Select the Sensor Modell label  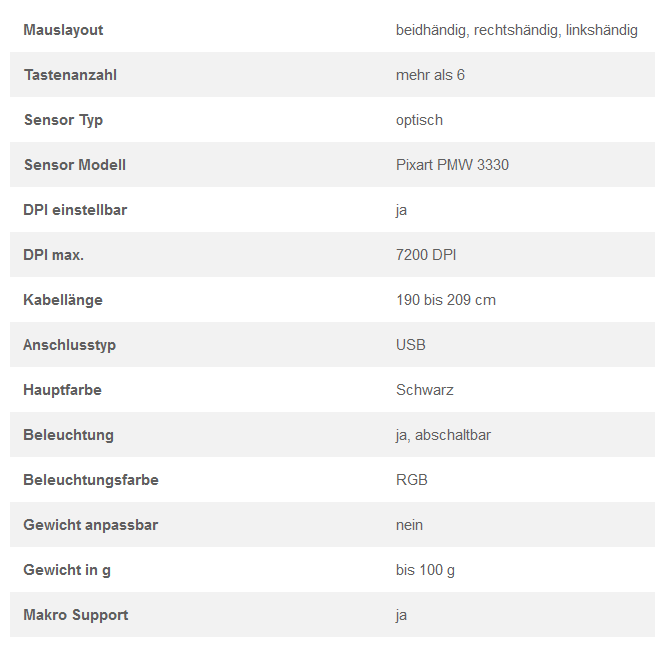(75, 165)
